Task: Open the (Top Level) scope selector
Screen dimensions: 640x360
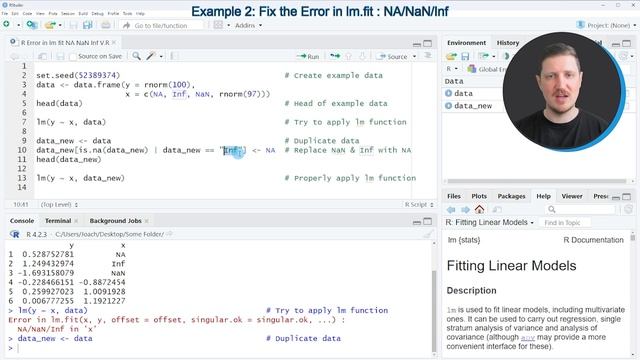Action: pos(59,204)
